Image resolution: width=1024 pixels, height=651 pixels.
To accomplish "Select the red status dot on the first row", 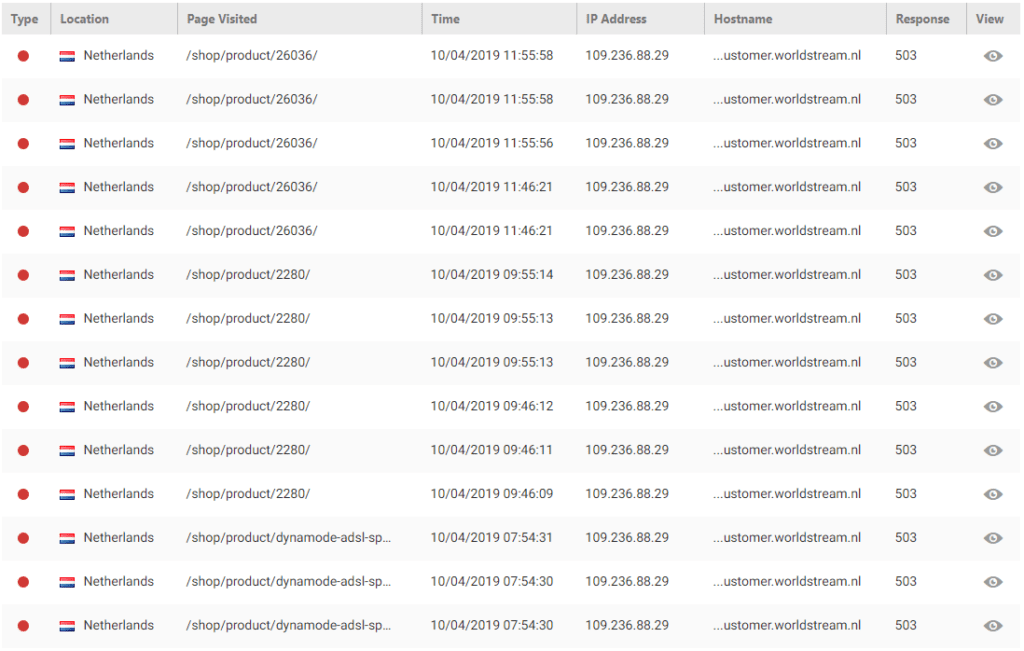I will [22, 55].
